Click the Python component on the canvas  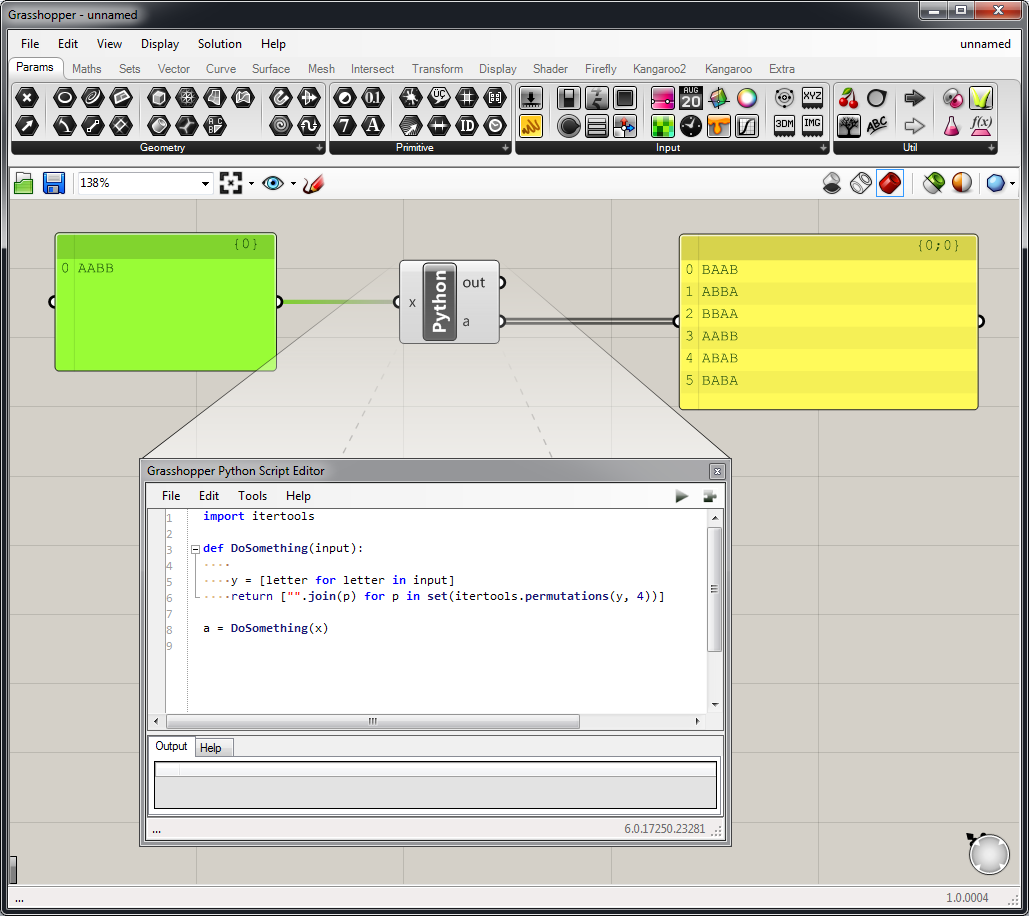pos(440,302)
